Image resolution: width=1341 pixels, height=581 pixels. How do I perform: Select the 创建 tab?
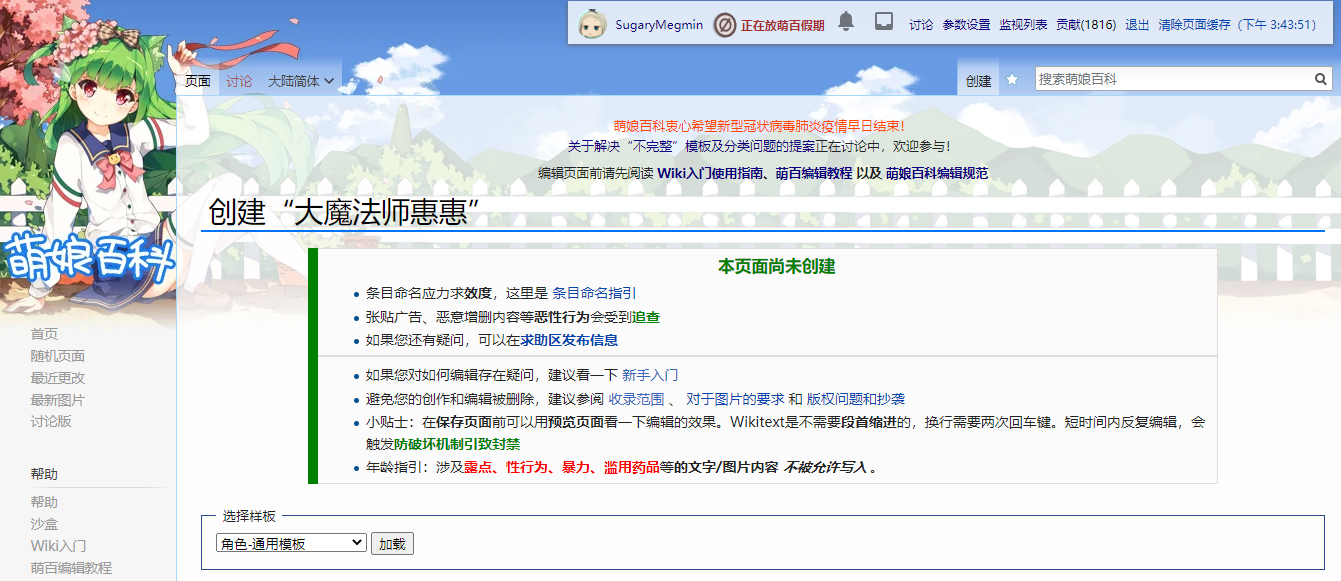point(978,81)
